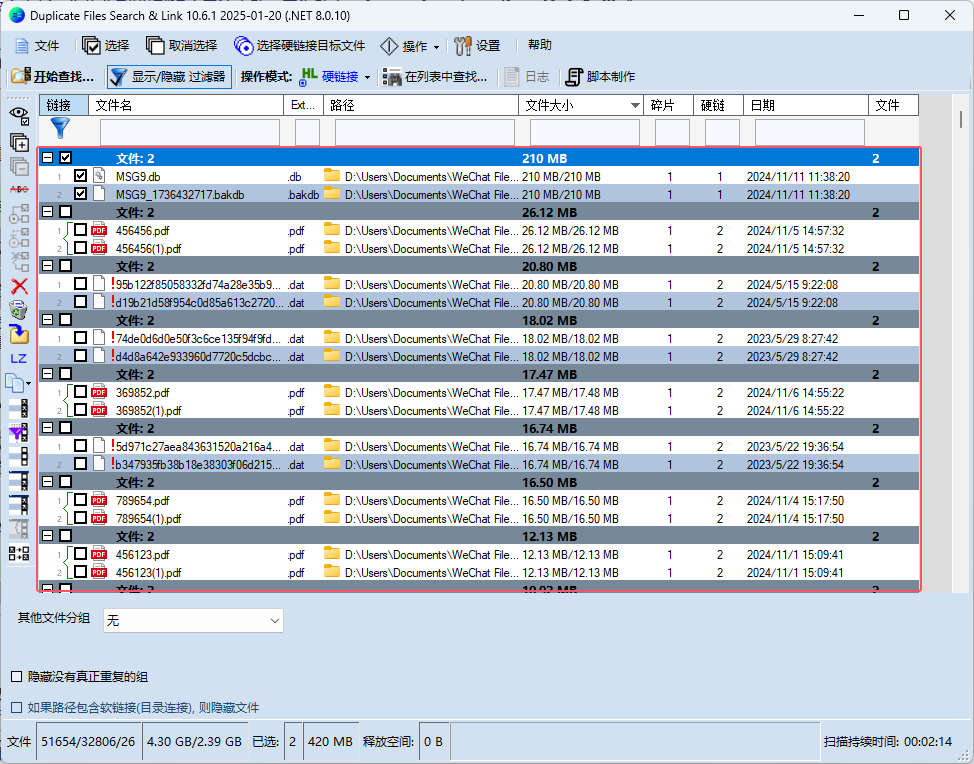The image size is (974, 764).
Task: Click file icon of MSG9_1736432717.bakdb
Action: 99,194
